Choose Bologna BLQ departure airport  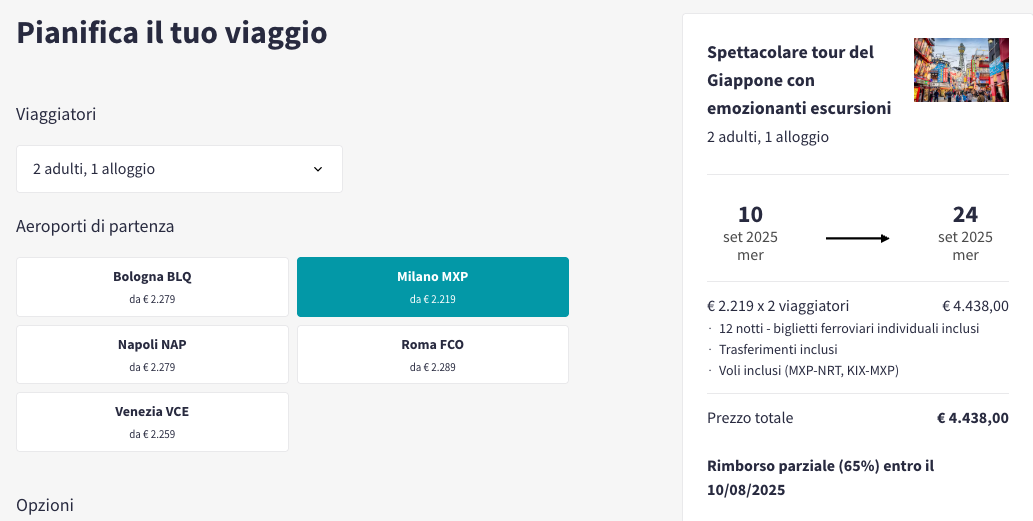(x=152, y=287)
